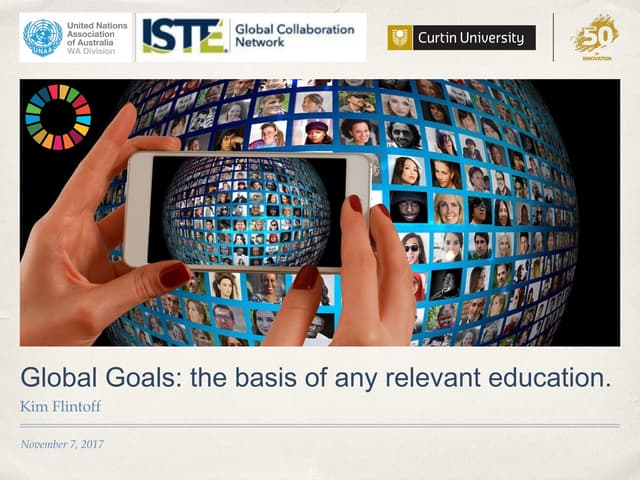Click the ISTE logo

184,37
